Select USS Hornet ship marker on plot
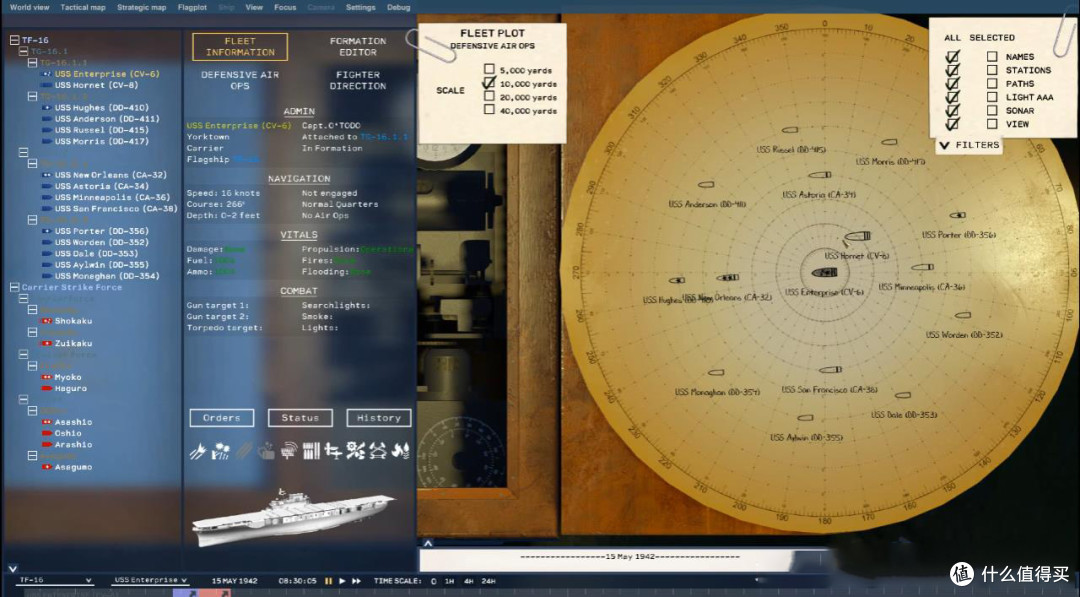Image resolution: width=1080 pixels, height=597 pixels. tap(858, 236)
